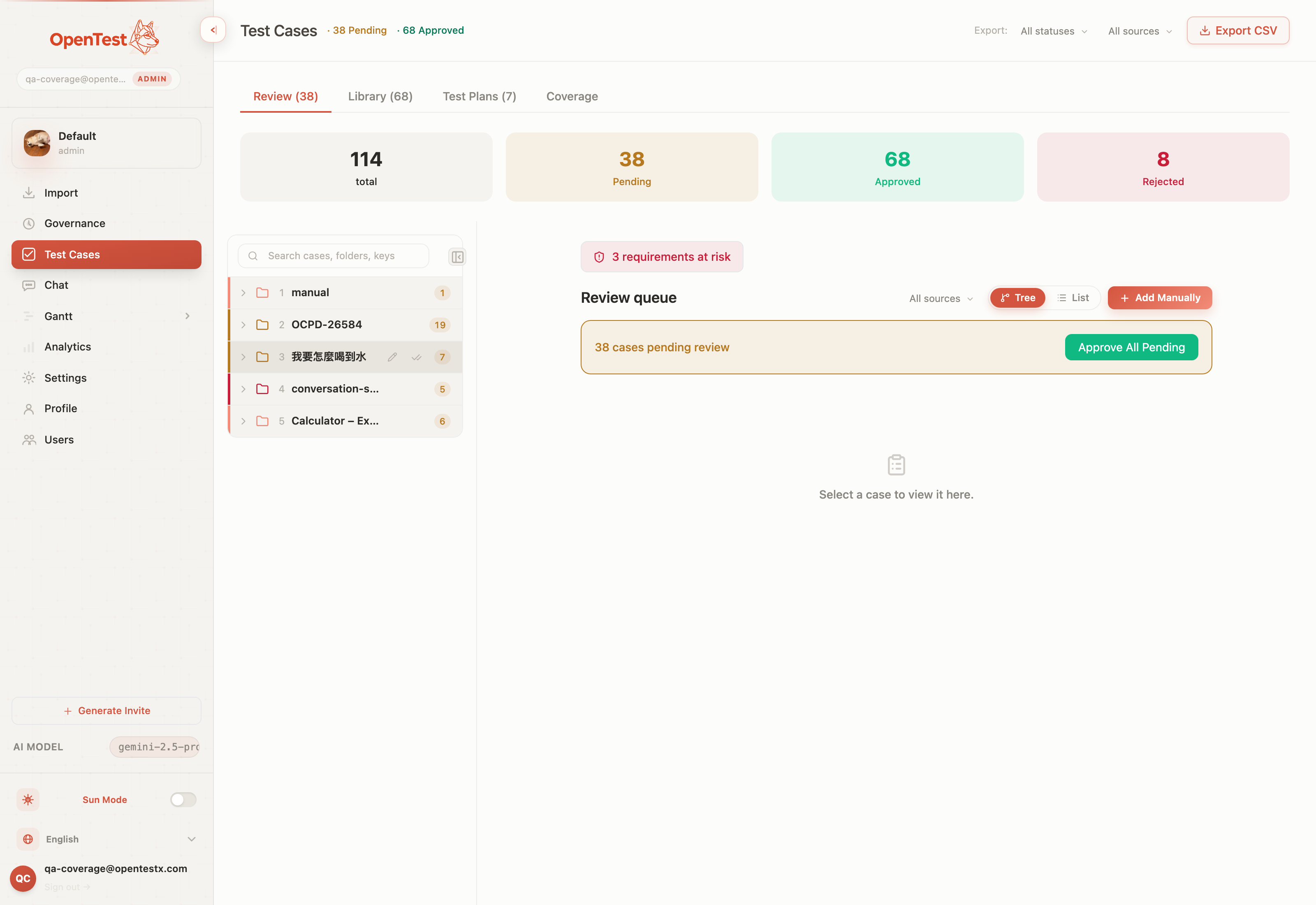Expand the OCPD-26584 folder chevron
The height and width of the screenshot is (905, 1316).
pos(243,324)
